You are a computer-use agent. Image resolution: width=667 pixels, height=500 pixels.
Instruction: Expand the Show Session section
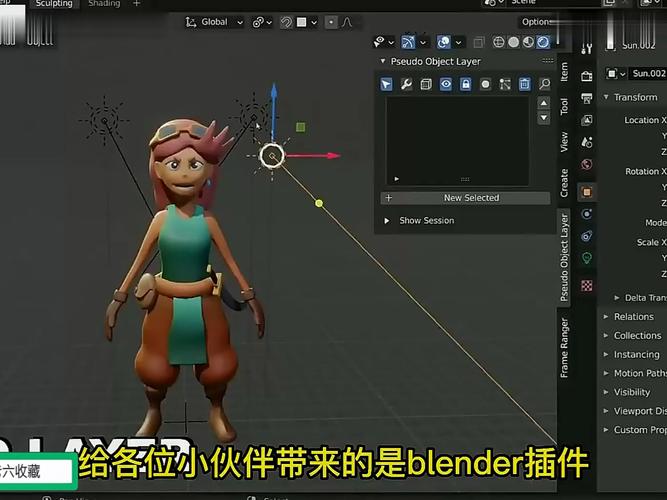(x=387, y=220)
